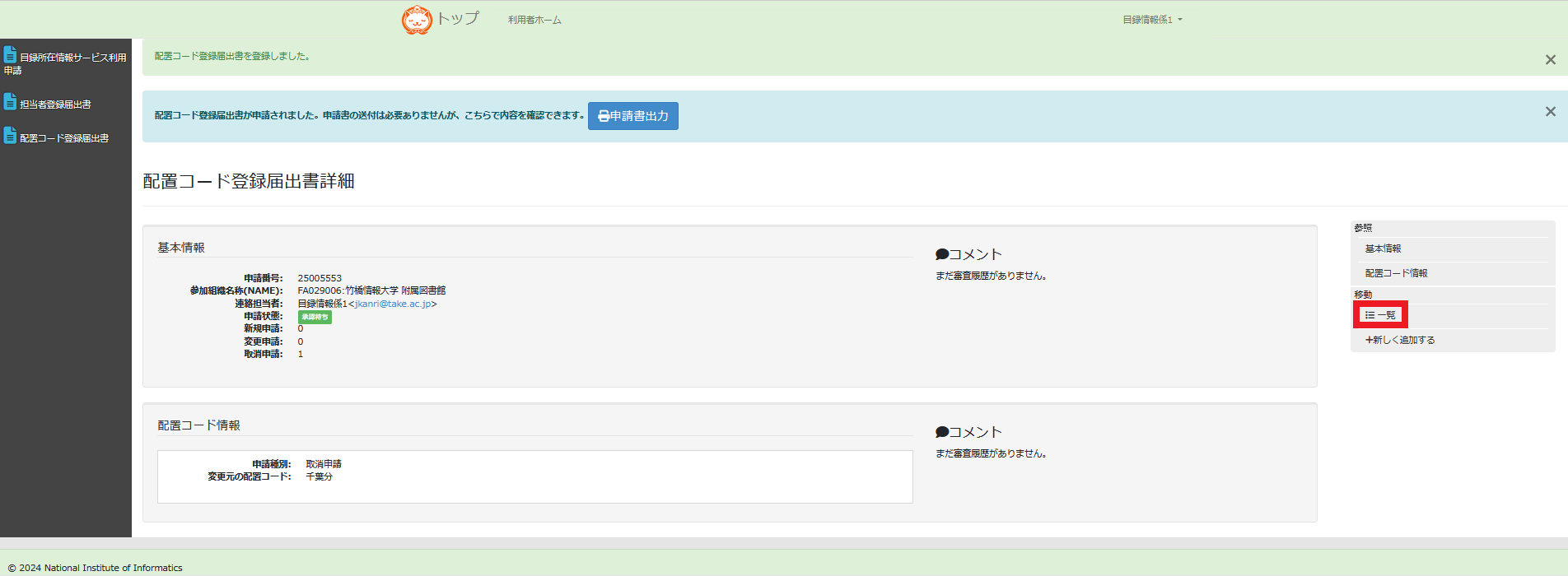Click the cat mascot logo icon
Viewport: 1568px width, 576px height.
417,19
